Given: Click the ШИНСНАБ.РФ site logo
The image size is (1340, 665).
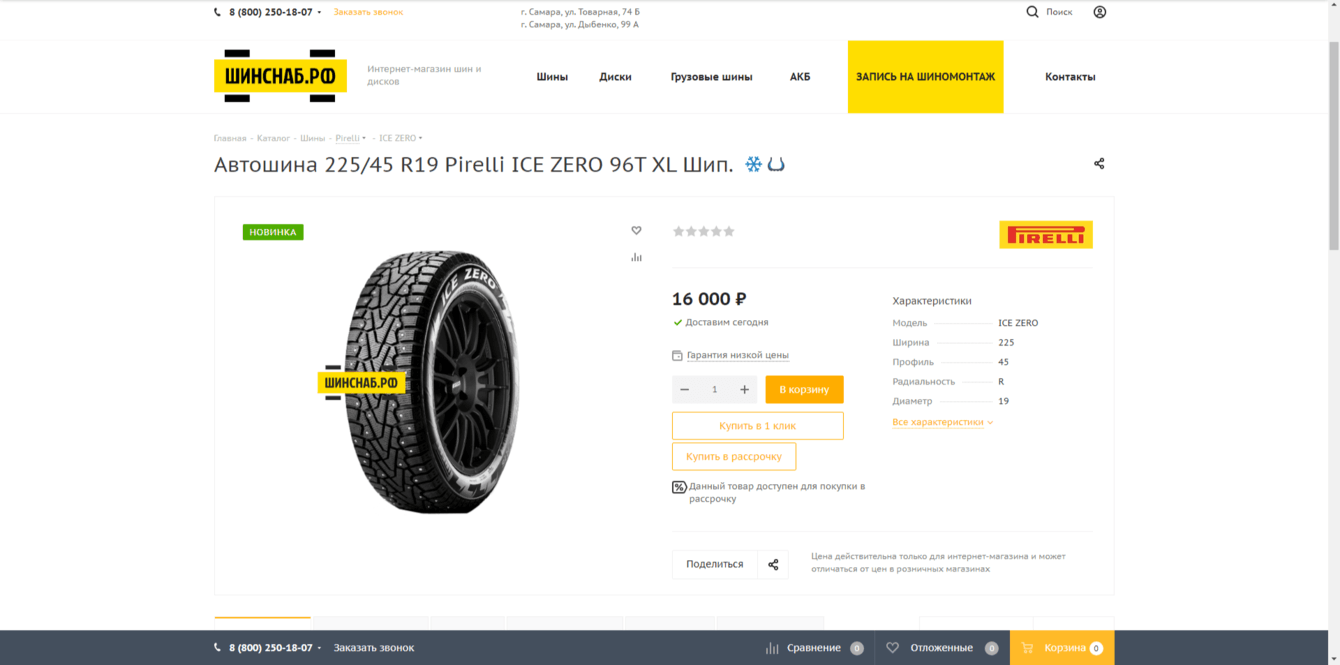Looking at the screenshot, I should pos(280,76).
